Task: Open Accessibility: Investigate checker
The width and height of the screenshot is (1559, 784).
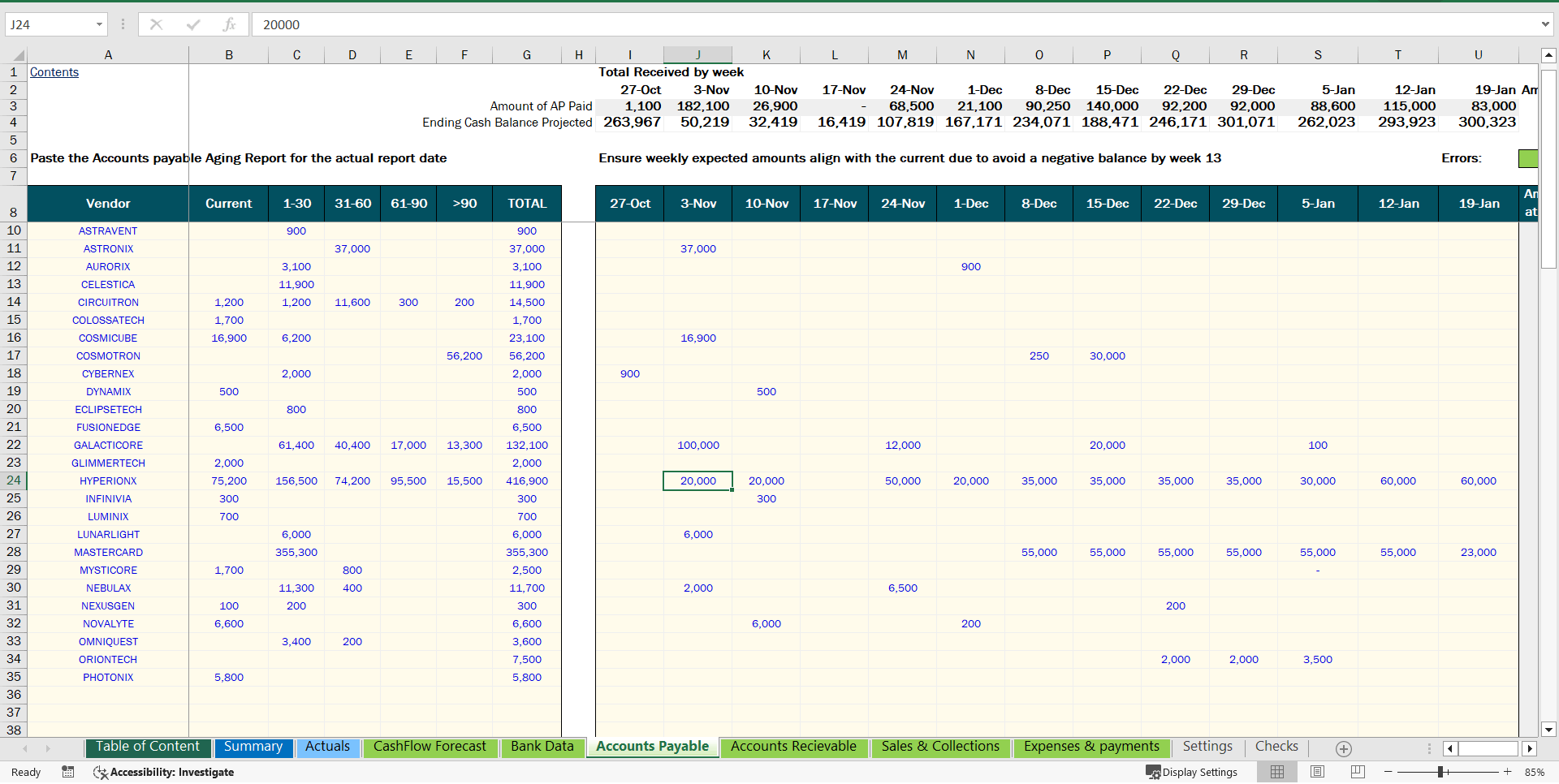Action: 163,772
